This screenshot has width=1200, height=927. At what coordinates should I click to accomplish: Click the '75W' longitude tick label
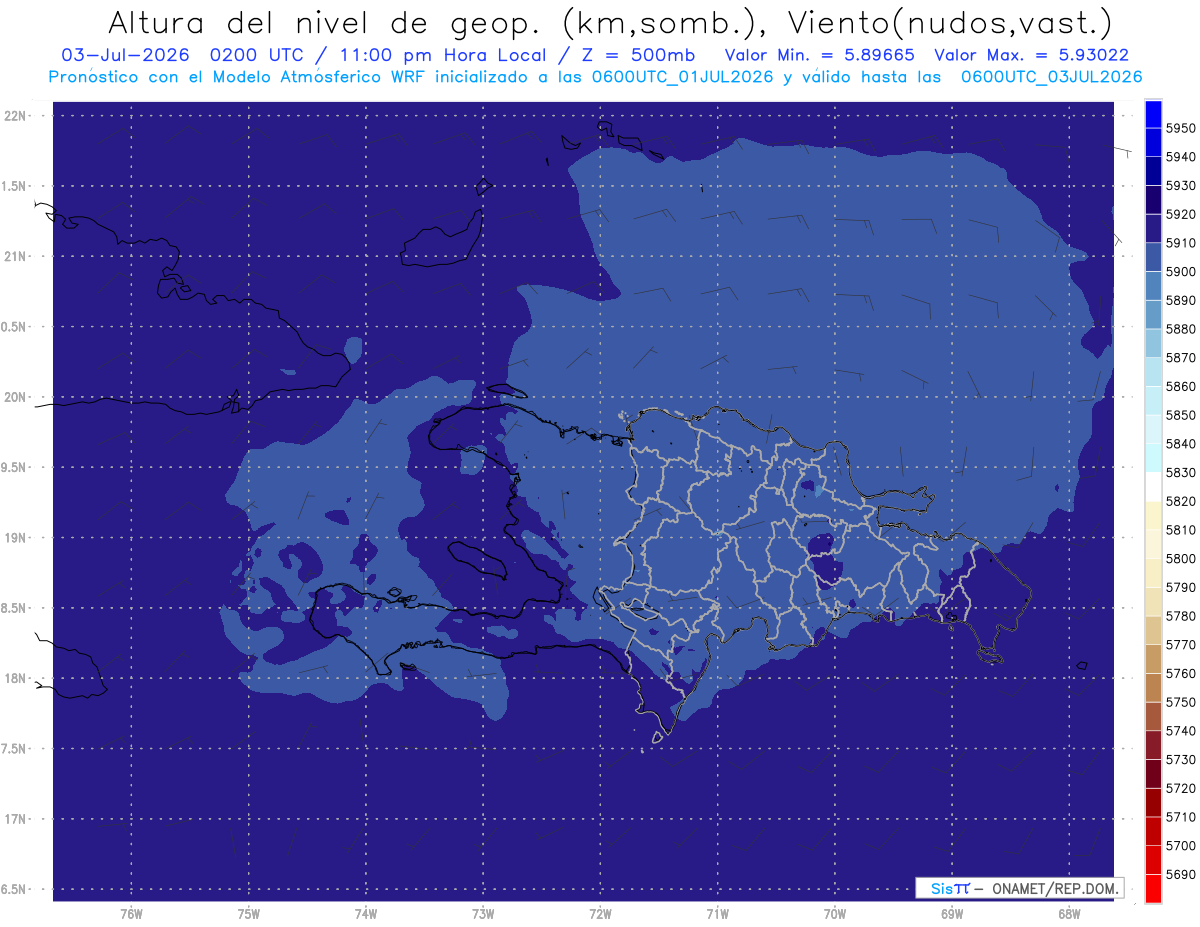(x=248, y=913)
